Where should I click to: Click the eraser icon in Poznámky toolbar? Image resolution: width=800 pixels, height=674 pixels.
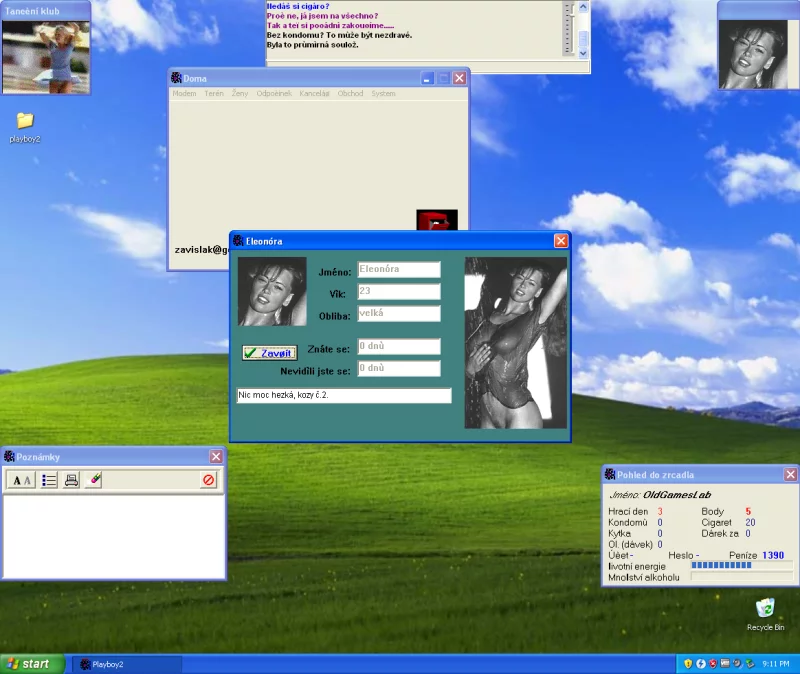[94, 480]
